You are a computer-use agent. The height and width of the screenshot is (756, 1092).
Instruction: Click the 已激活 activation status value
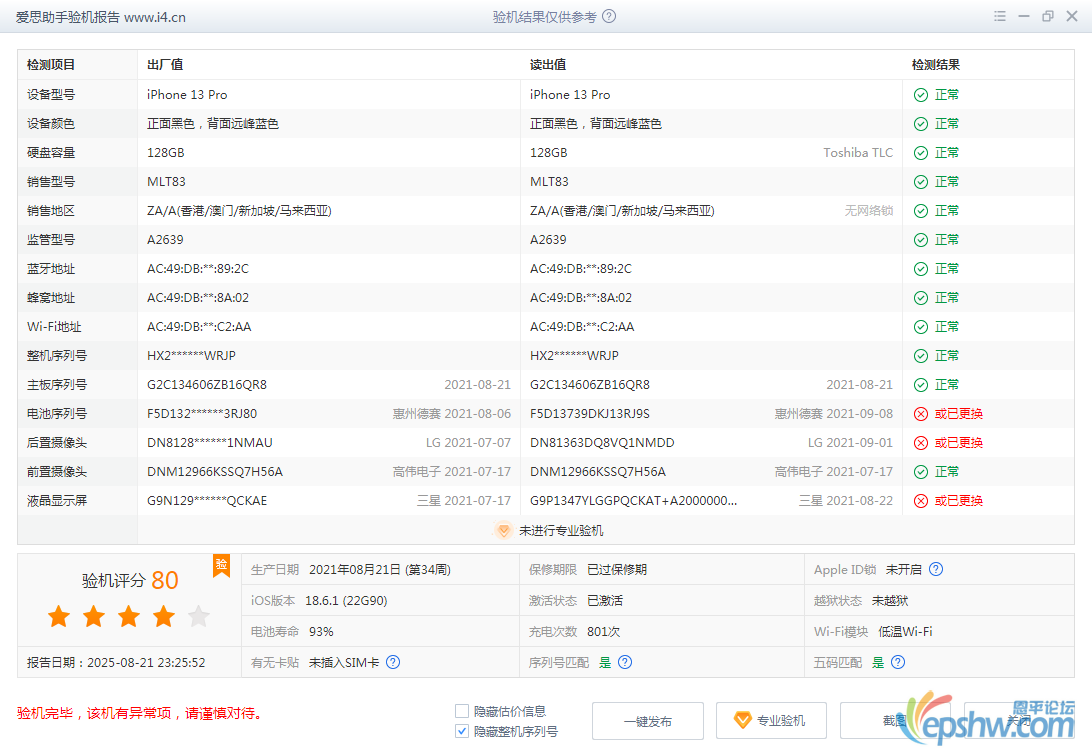click(605, 601)
